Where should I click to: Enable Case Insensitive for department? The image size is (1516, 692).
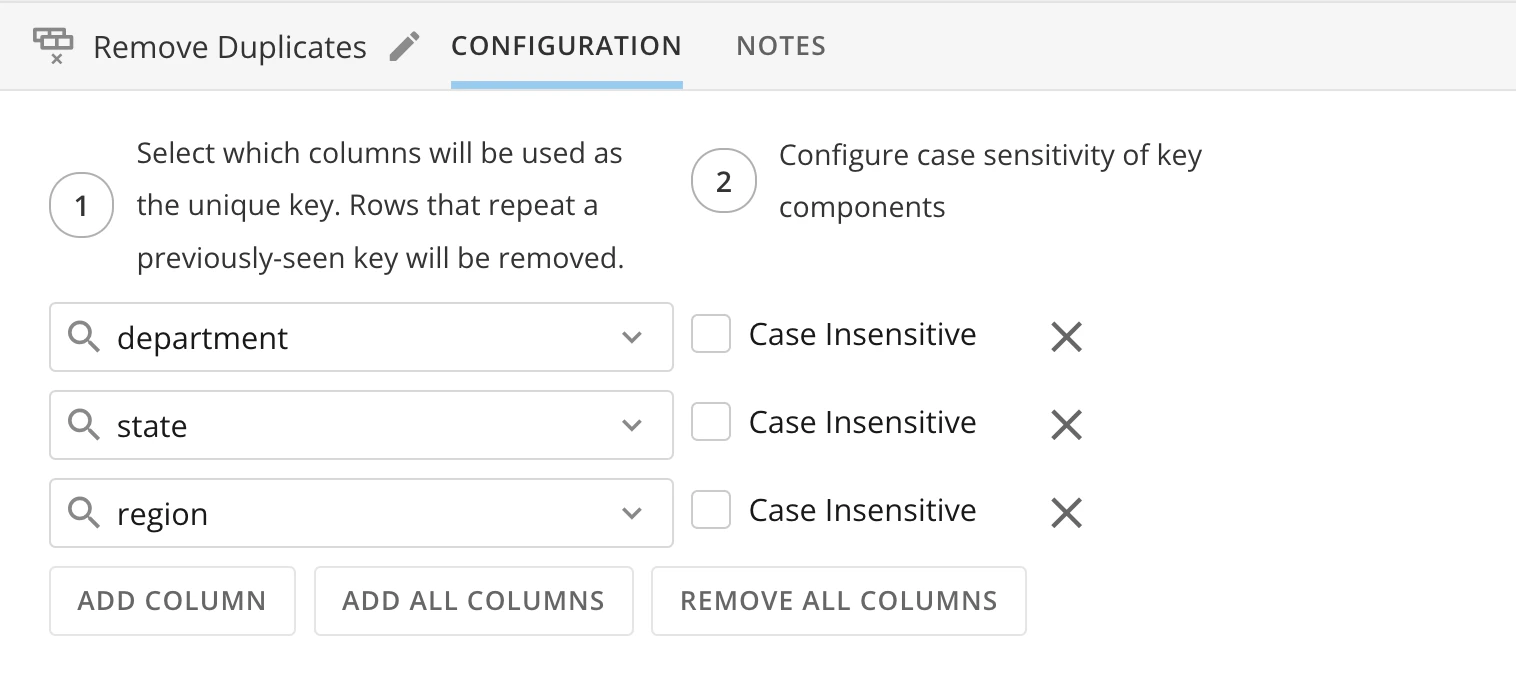point(711,334)
